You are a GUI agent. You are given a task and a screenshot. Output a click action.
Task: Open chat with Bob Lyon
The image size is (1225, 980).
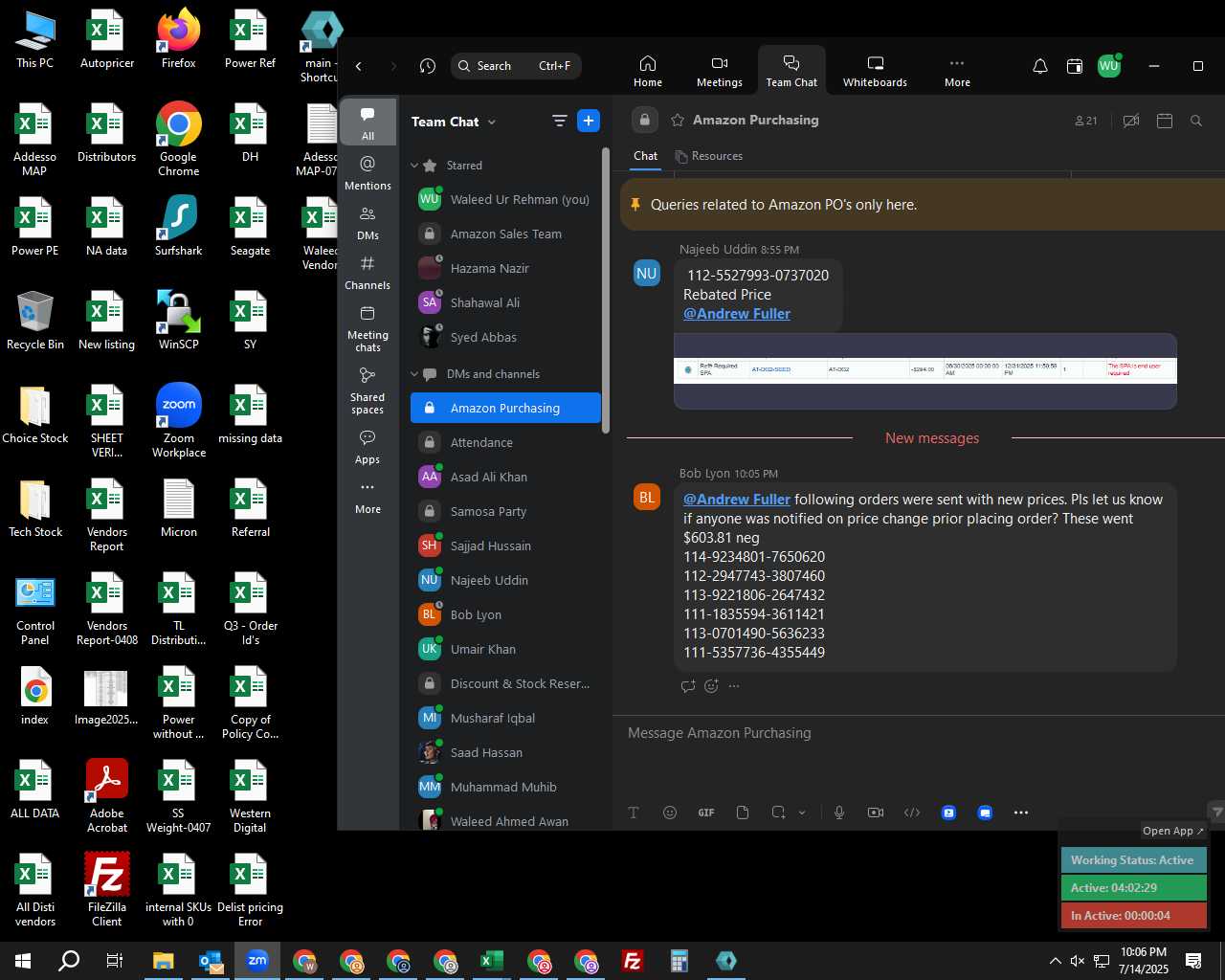[x=505, y=614]
